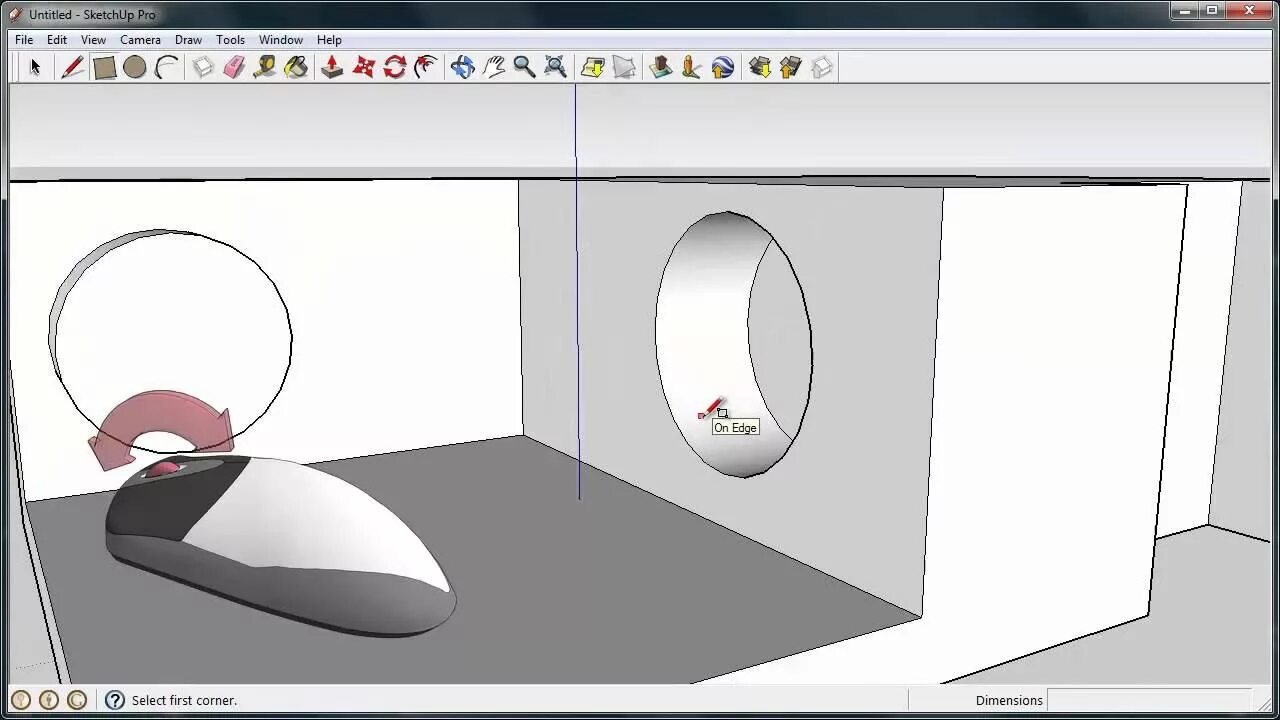Click the Get Models person icon
Screen dimensions: 1280x720
point(692,67)
